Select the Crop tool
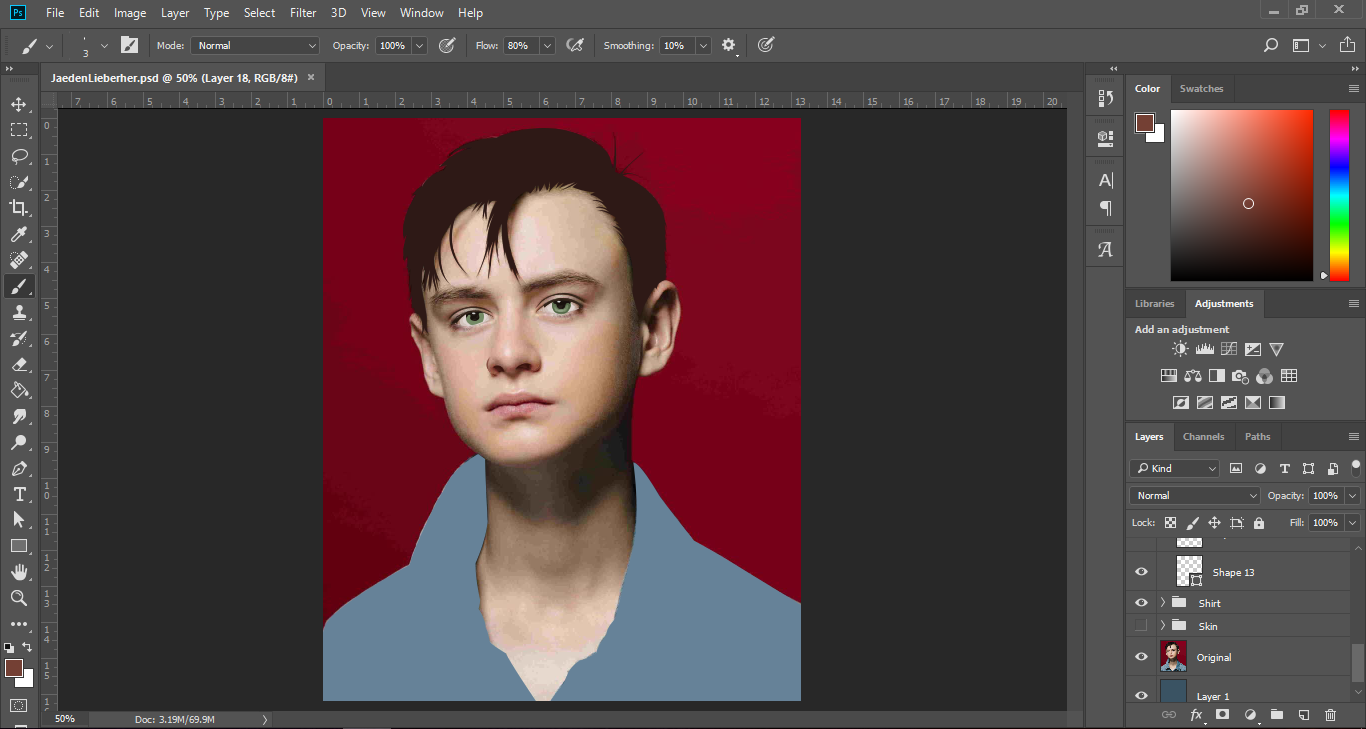This screenshot has width=1366, height=729. [x=19, y=208]
